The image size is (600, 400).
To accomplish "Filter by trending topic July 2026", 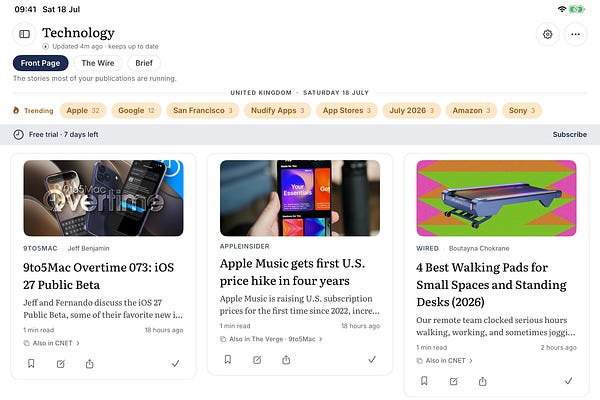I will 412,111.
